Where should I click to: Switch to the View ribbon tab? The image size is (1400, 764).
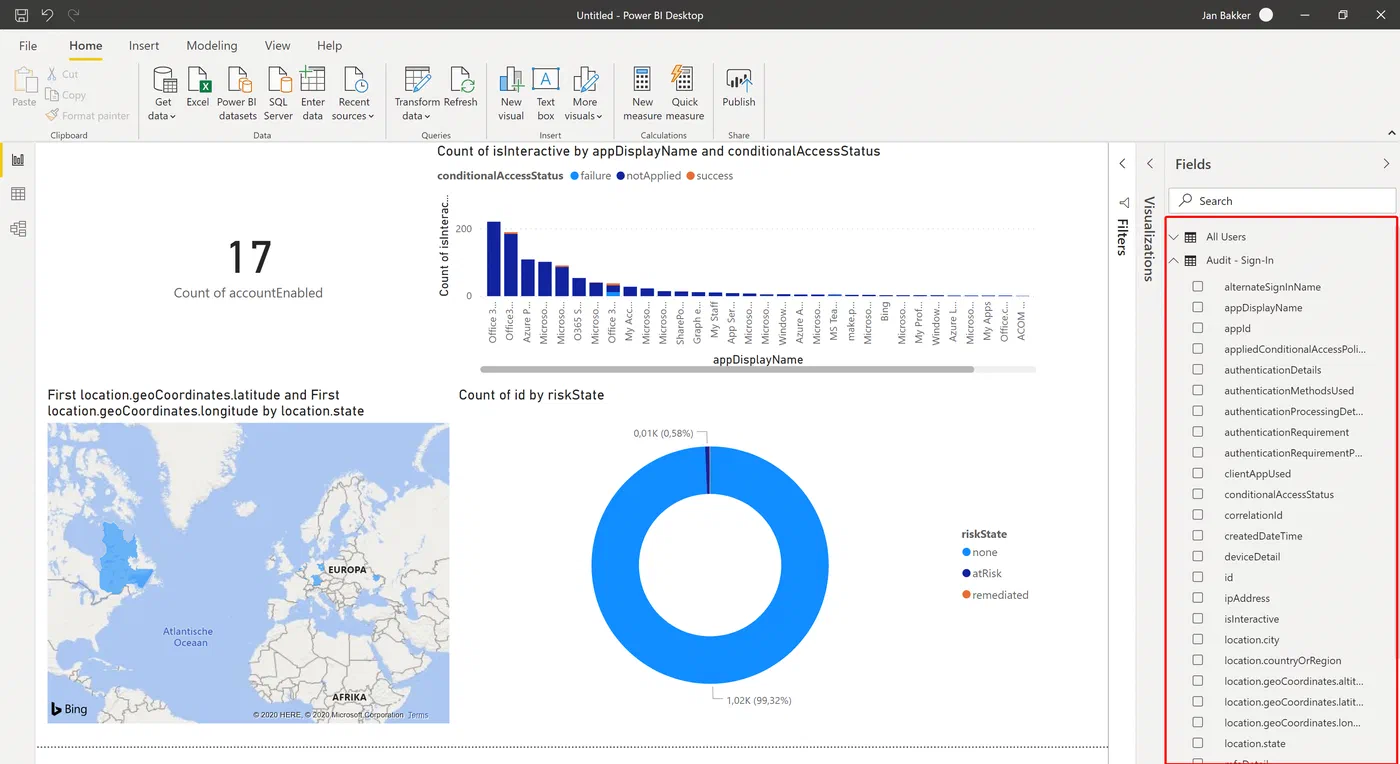pyautogui.click(x=277, y=45)
